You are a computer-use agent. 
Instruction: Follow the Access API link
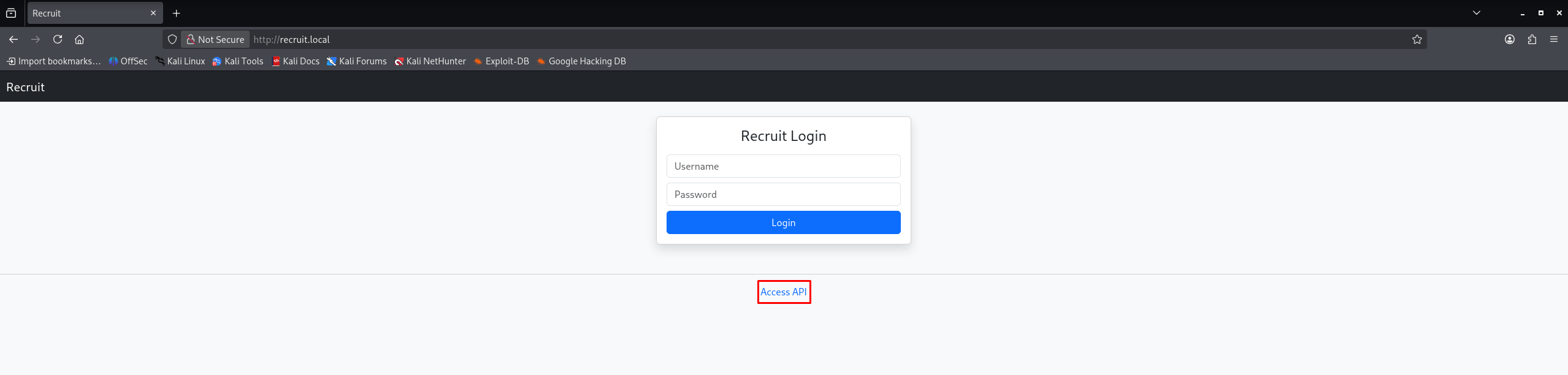[x=783, y=292]
